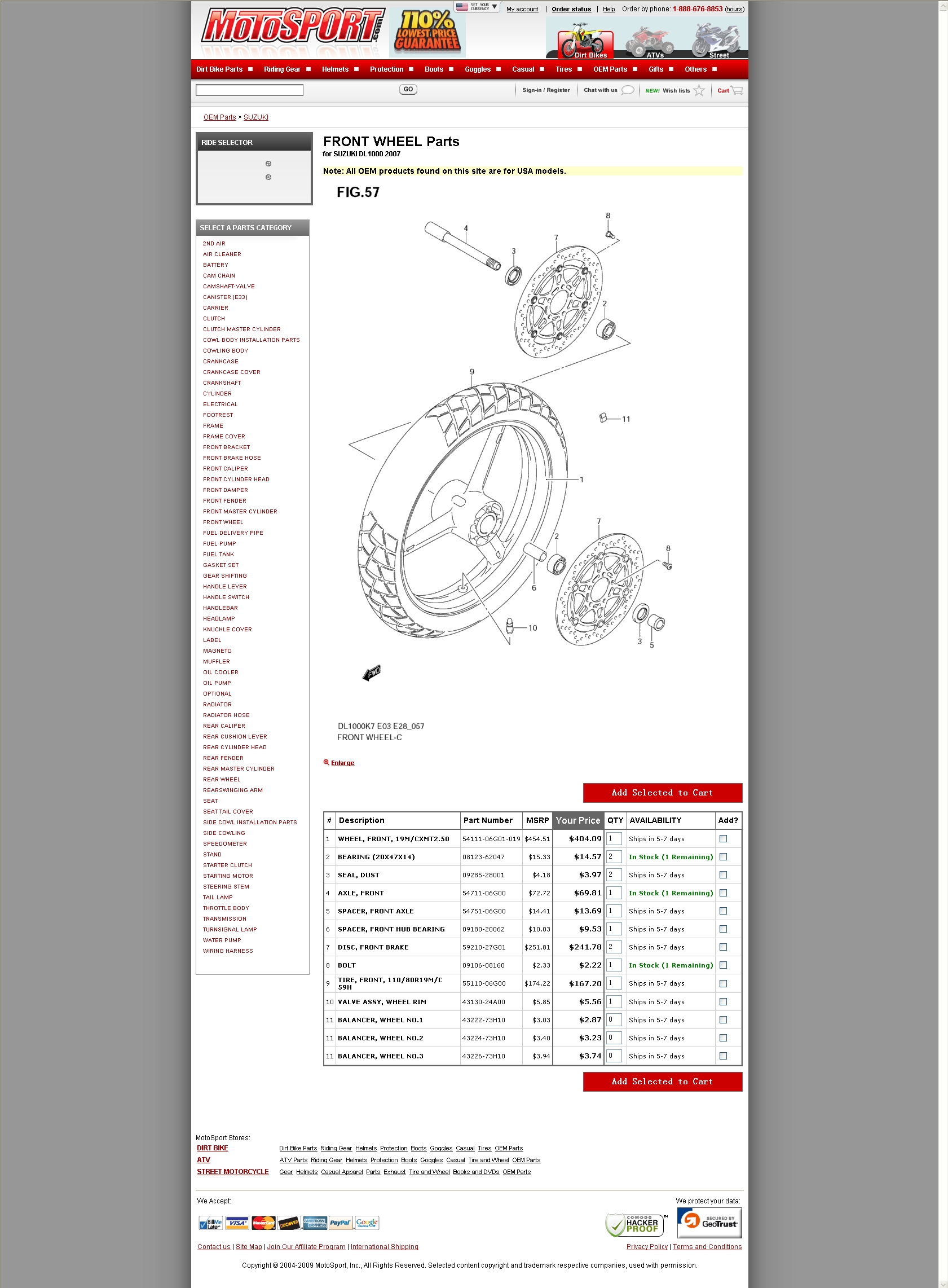The width and height of the screenshot is (948, 1288).
Task: Open the Dirt Bike Parts menu
Action: point(219,69)
